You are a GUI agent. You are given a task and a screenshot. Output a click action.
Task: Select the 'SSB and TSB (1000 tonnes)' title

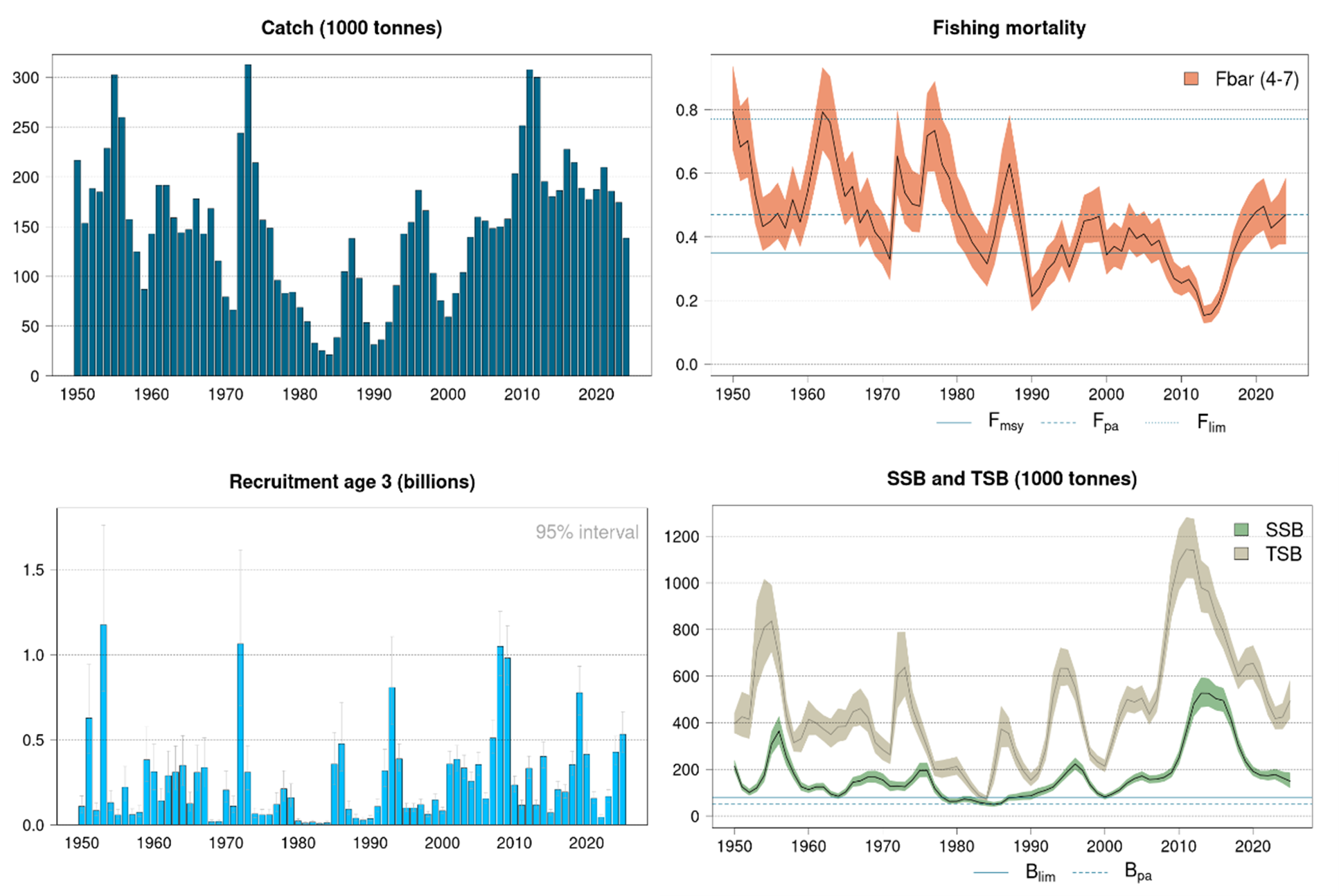[x=1011, y=478]
